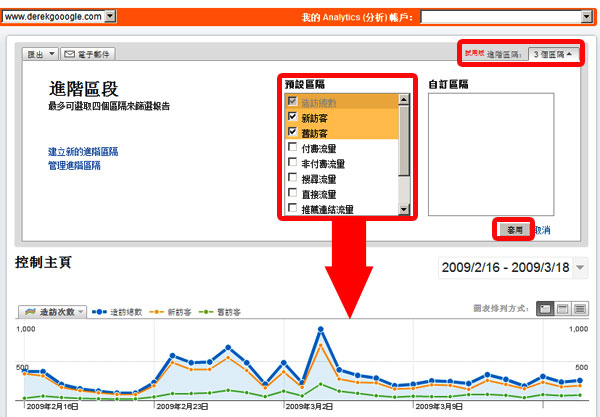600x417 pixels.
Task: Check the 推薦連結流量 checkbox
Action: point(292,208)
